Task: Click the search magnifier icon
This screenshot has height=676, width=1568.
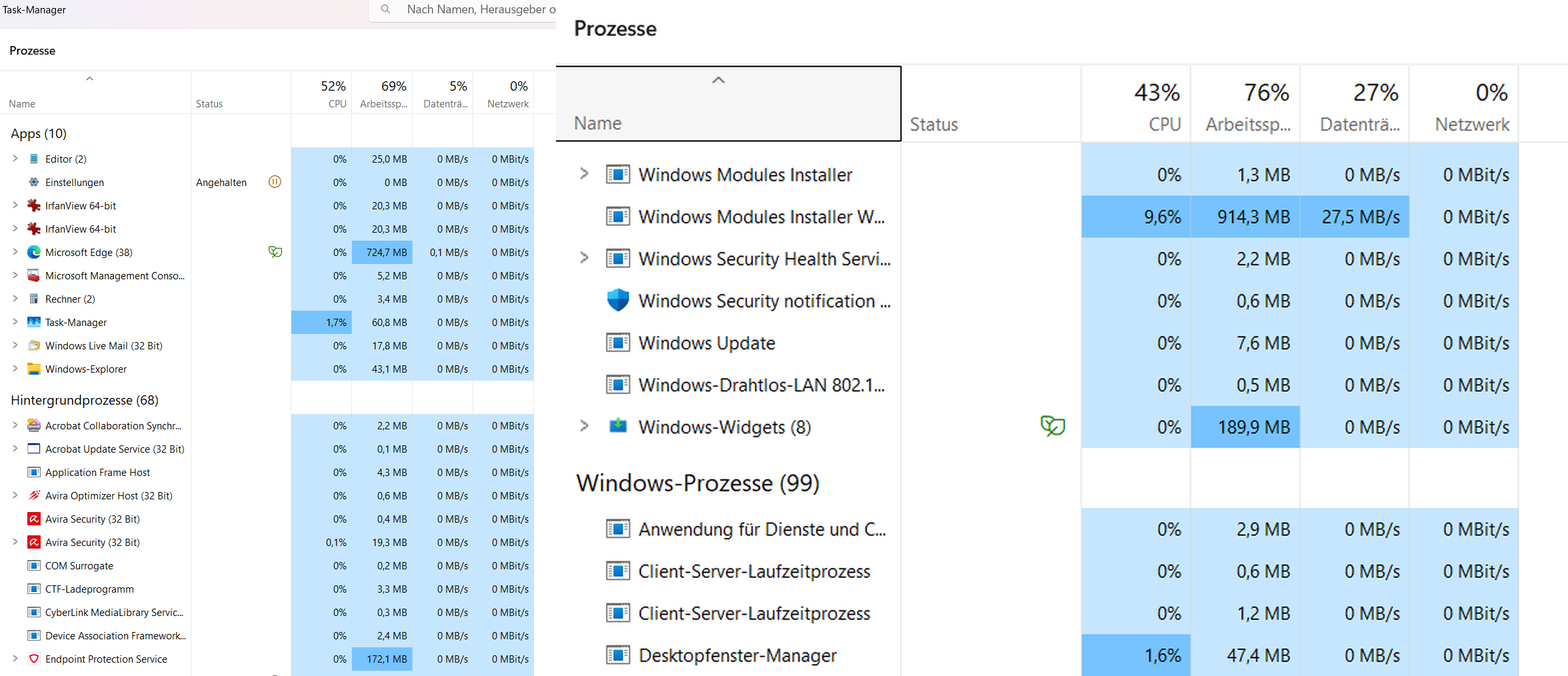Action: (x=385, y=9)
